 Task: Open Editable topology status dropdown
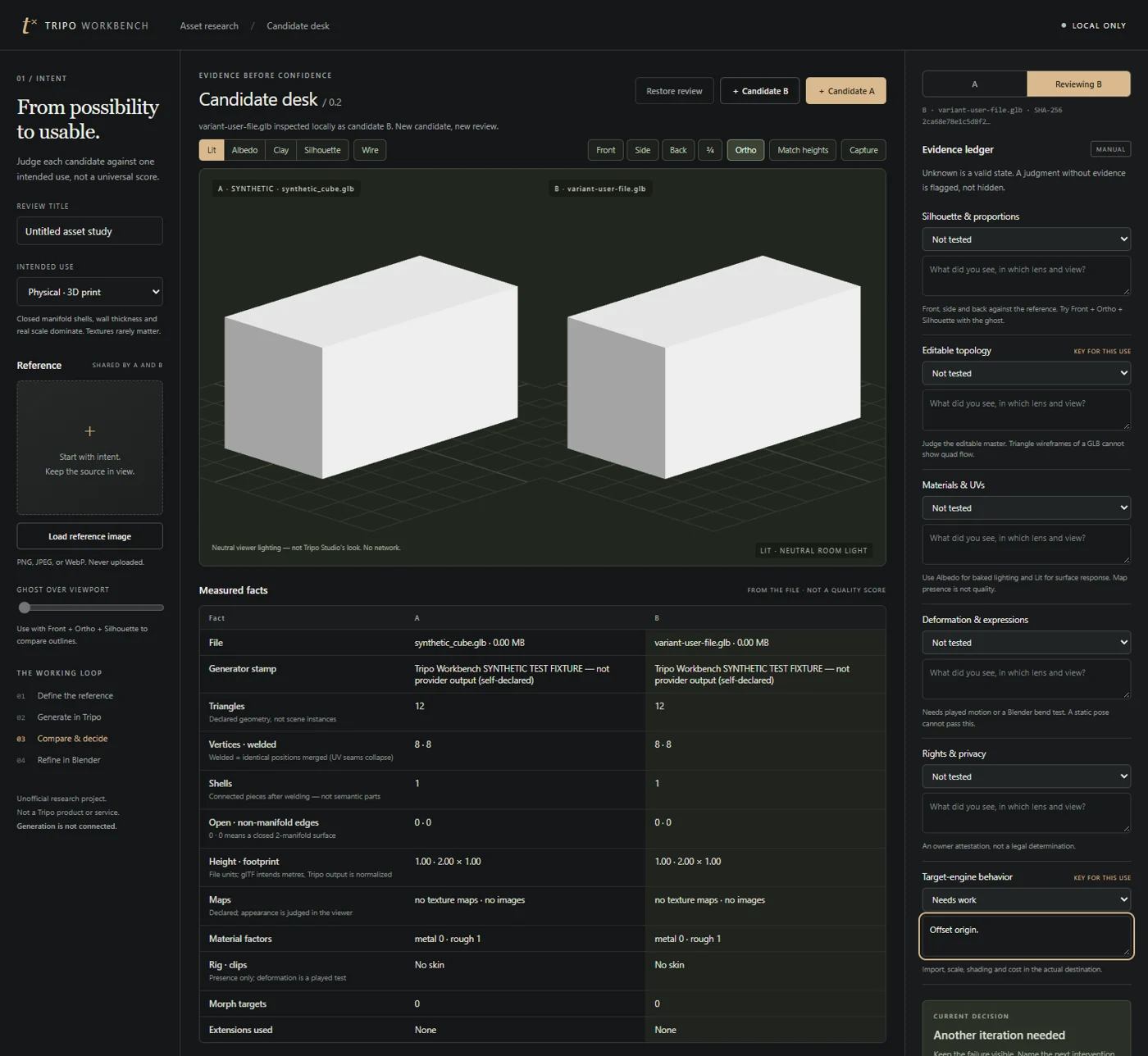point(1027,373)
